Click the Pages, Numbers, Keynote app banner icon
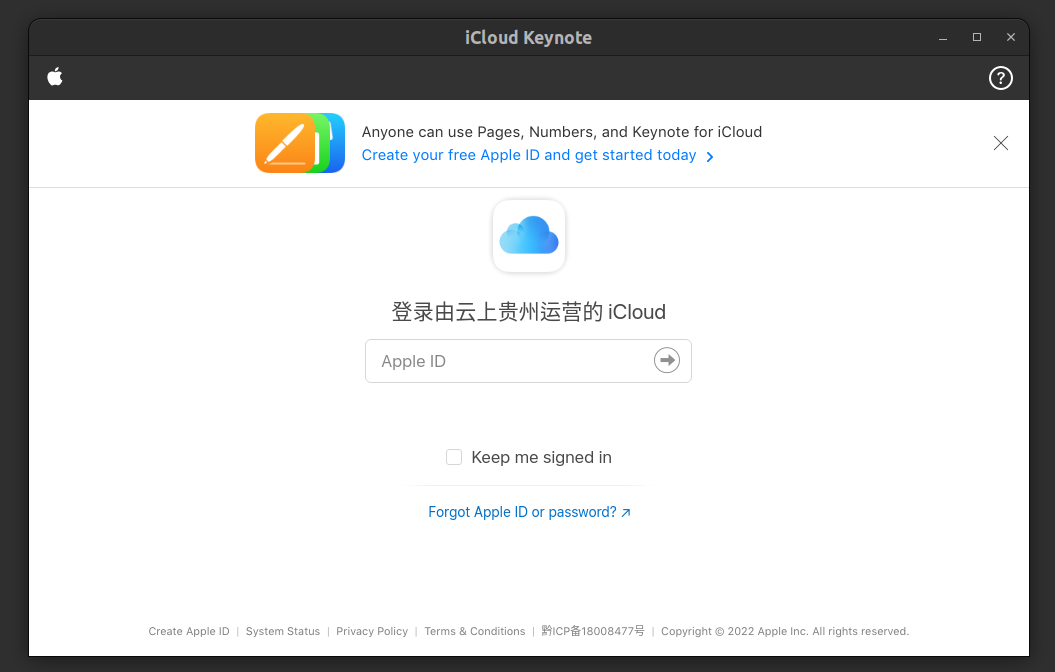1055x672 pixels. 300,143
